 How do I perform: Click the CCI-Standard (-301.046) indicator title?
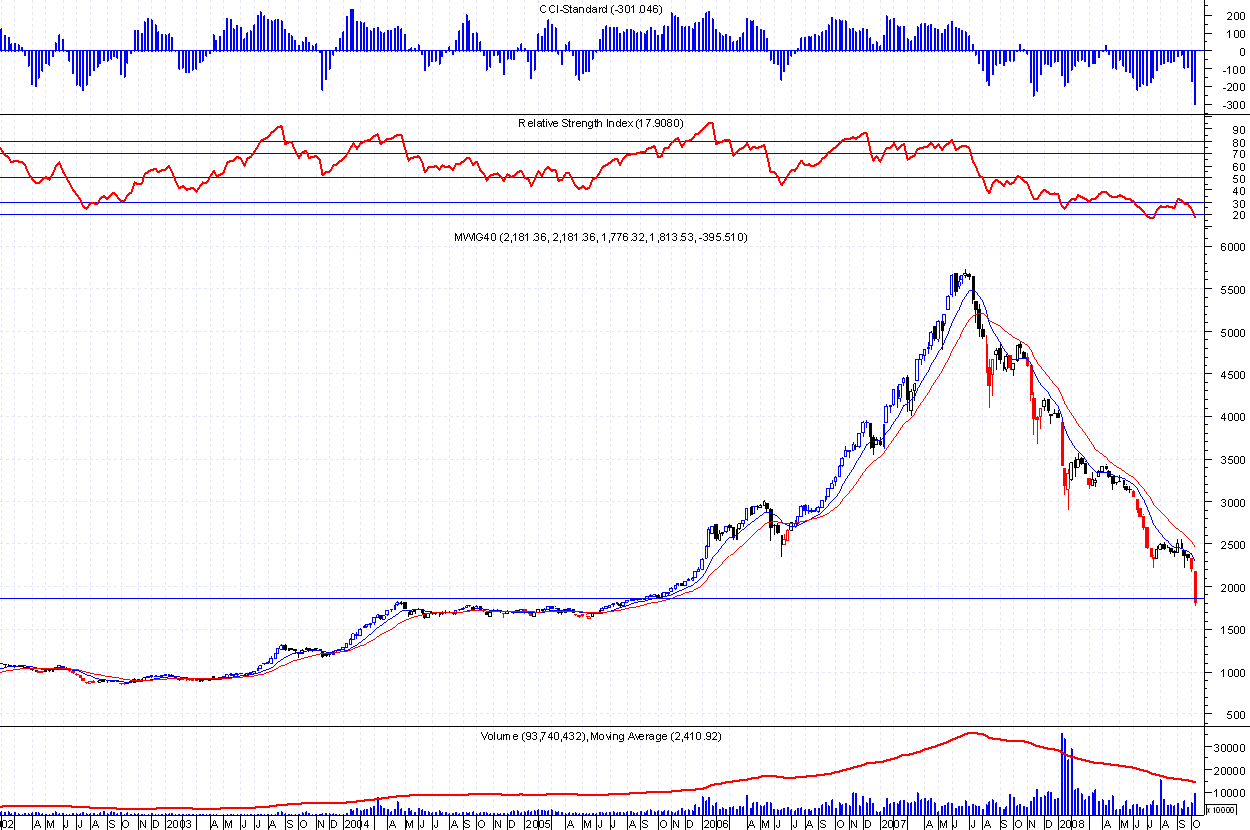click(x=599, y=9)
